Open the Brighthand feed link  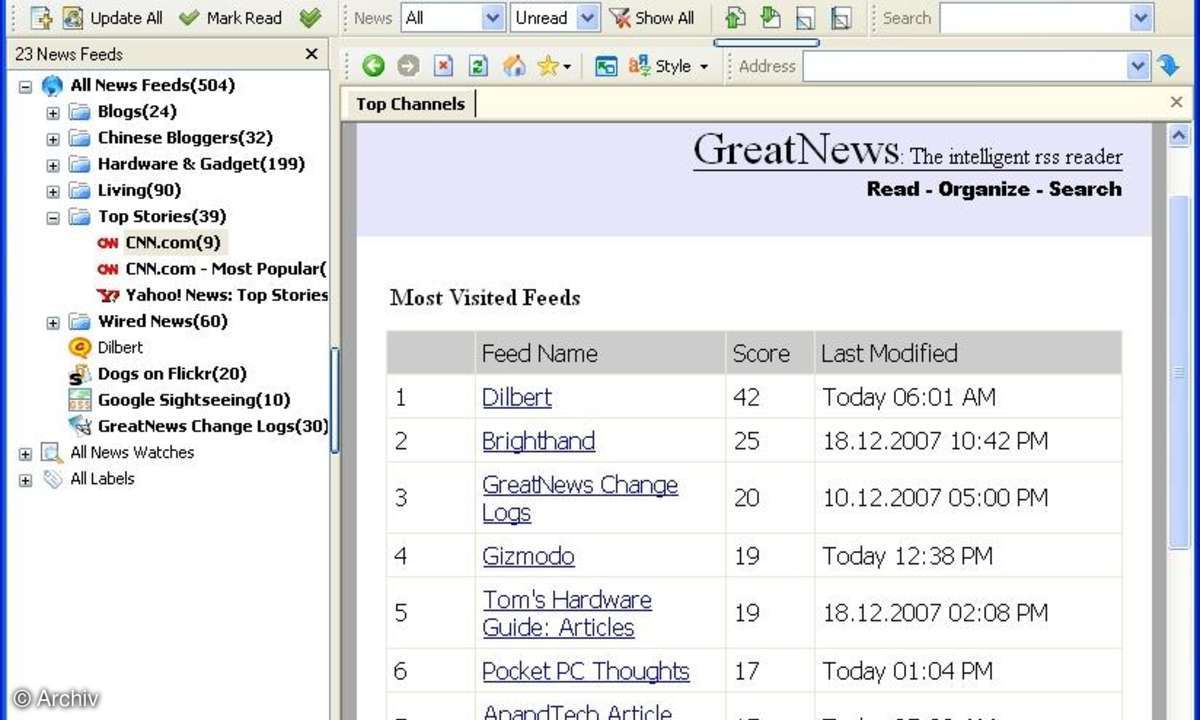click(x=538, y=441)
